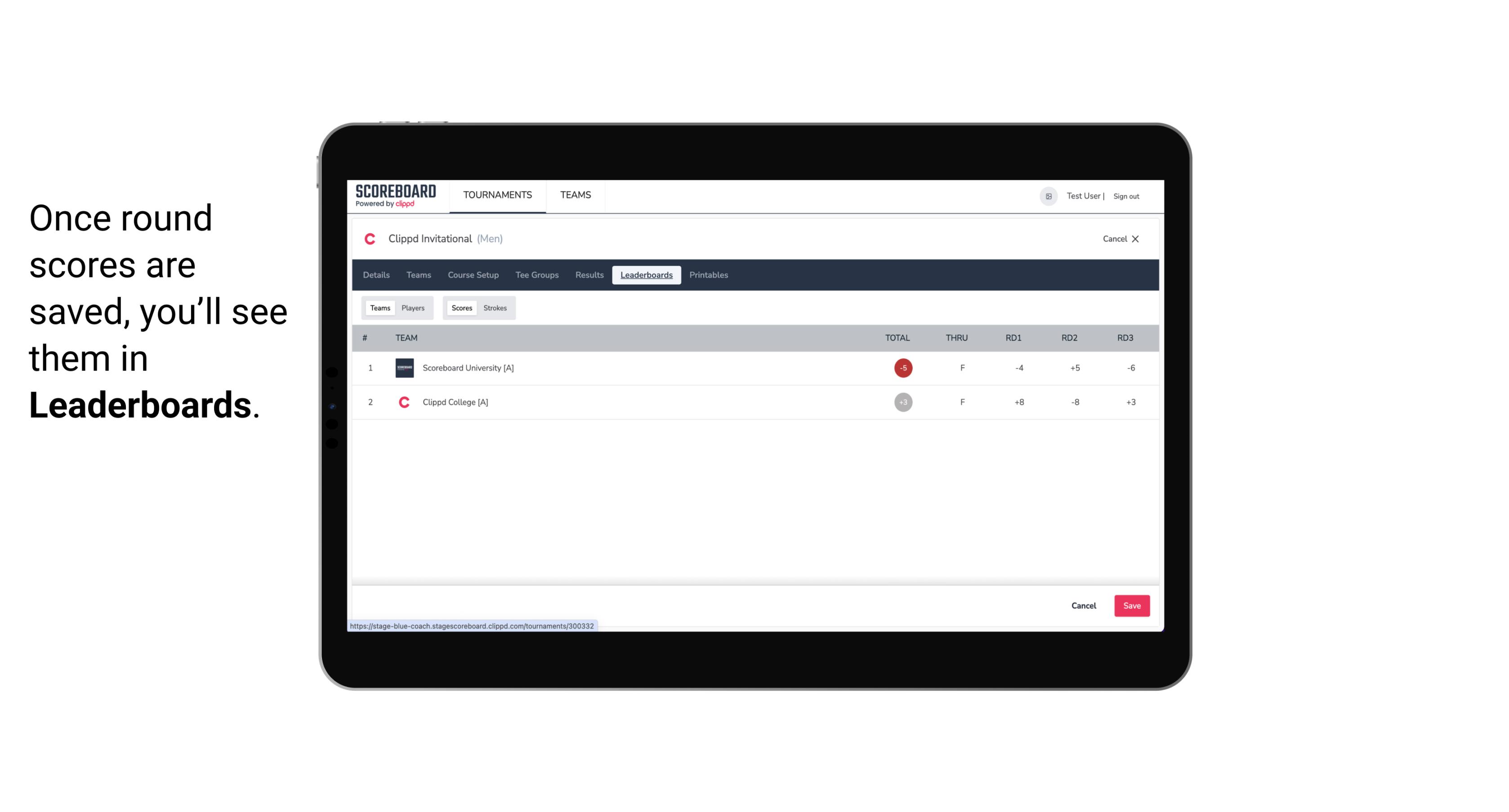Image resolution: width=1509 pixels, height=812 pixels.
Task: Click the Cancel button
Action: [x=1083, y=605]
